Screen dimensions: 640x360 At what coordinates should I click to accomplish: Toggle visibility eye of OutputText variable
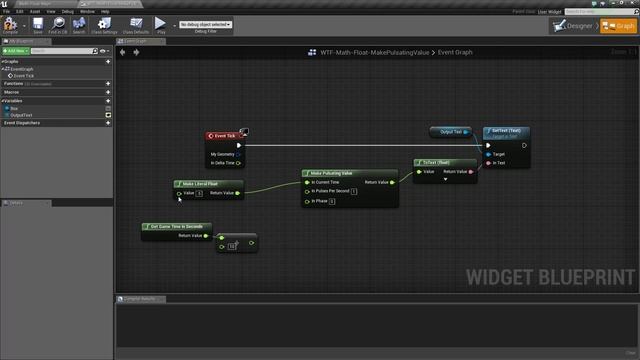pyautogui.click(x=108, y=116)
